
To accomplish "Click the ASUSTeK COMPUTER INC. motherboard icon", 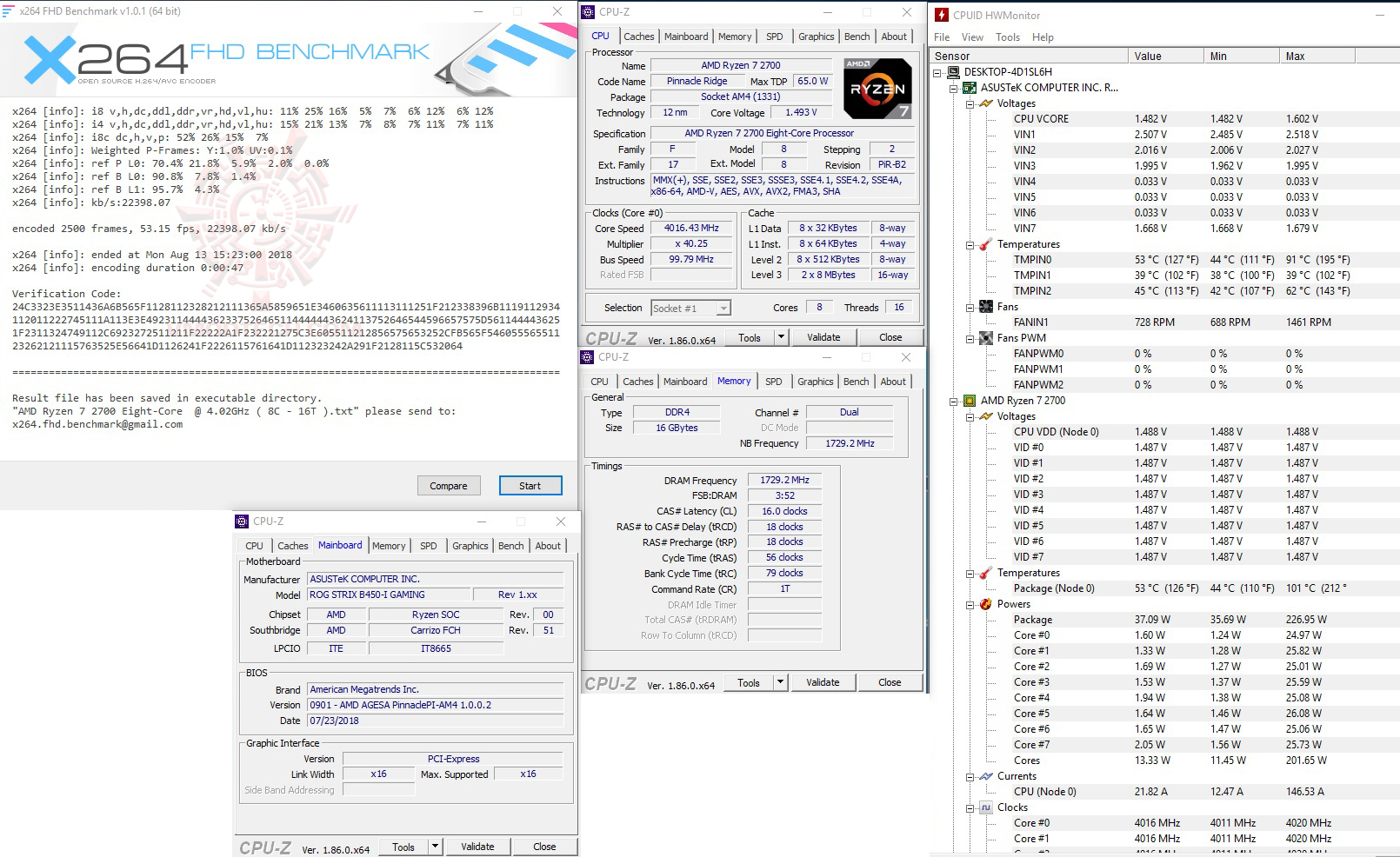I will click(969, 88).
